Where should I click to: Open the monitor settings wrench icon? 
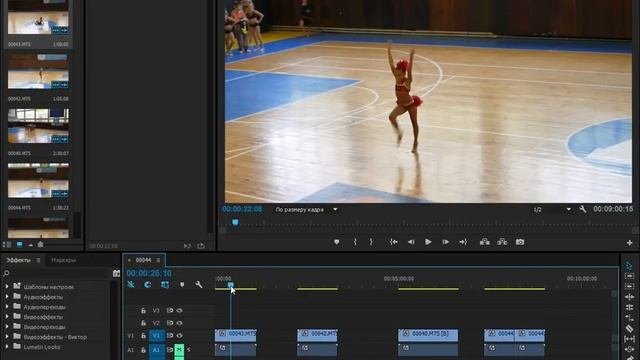pyautogui.click(x=582, y=209)
